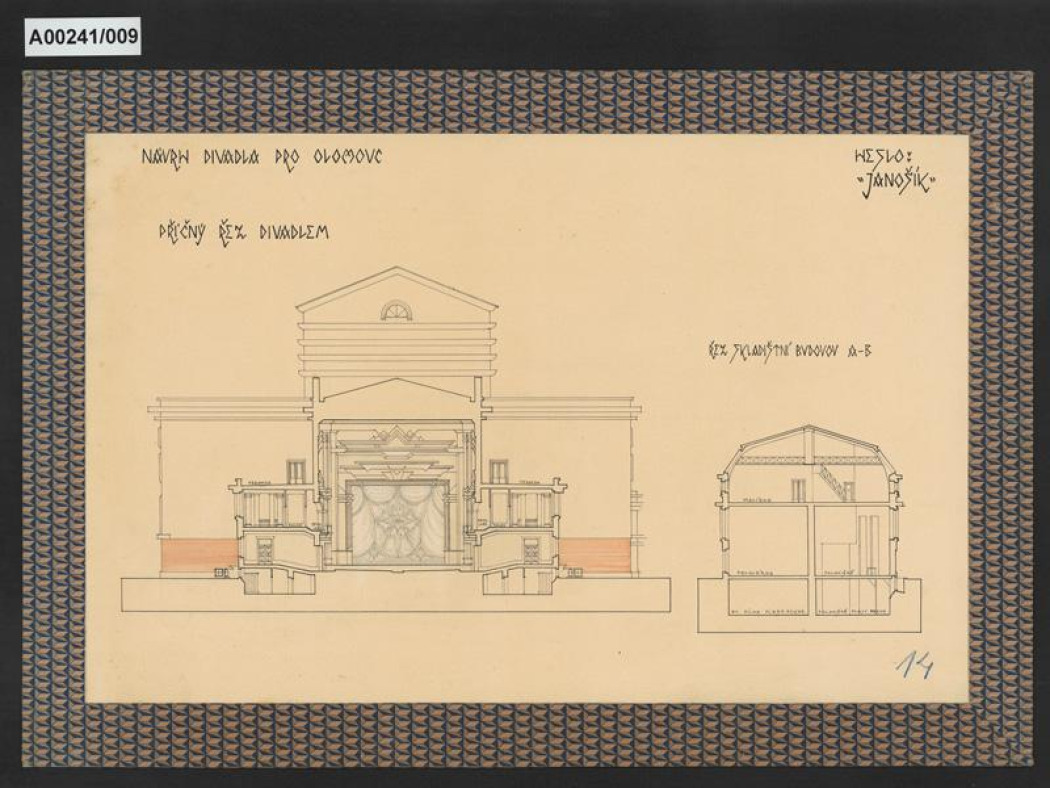
Task: Select the motto "JANOŠÍK"
Action: (895, 181)
